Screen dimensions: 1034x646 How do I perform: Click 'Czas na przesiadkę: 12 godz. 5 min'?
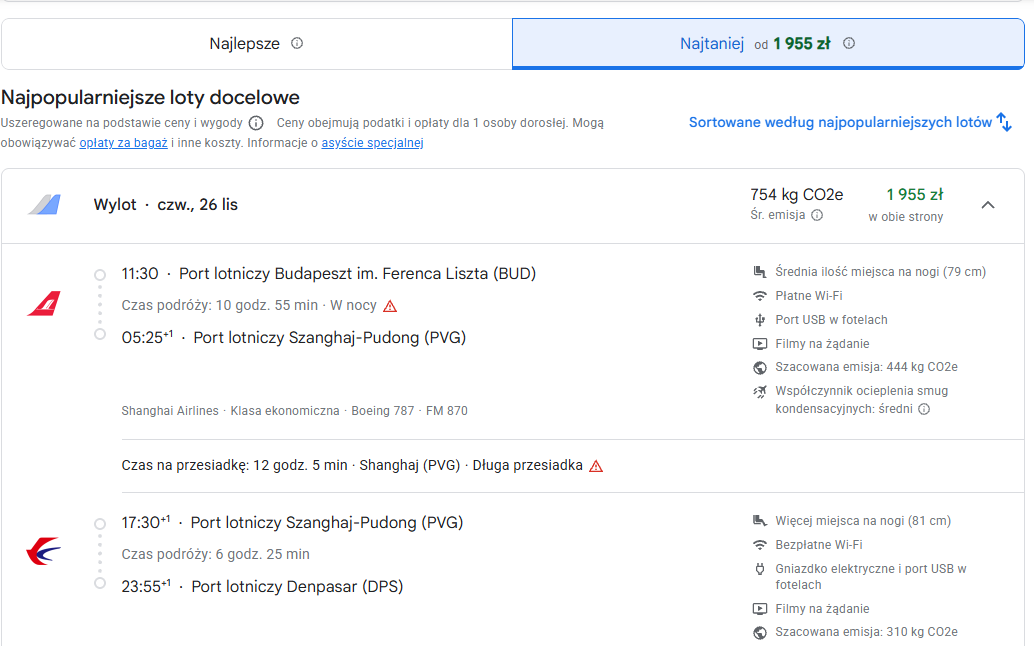coord(234,465)
